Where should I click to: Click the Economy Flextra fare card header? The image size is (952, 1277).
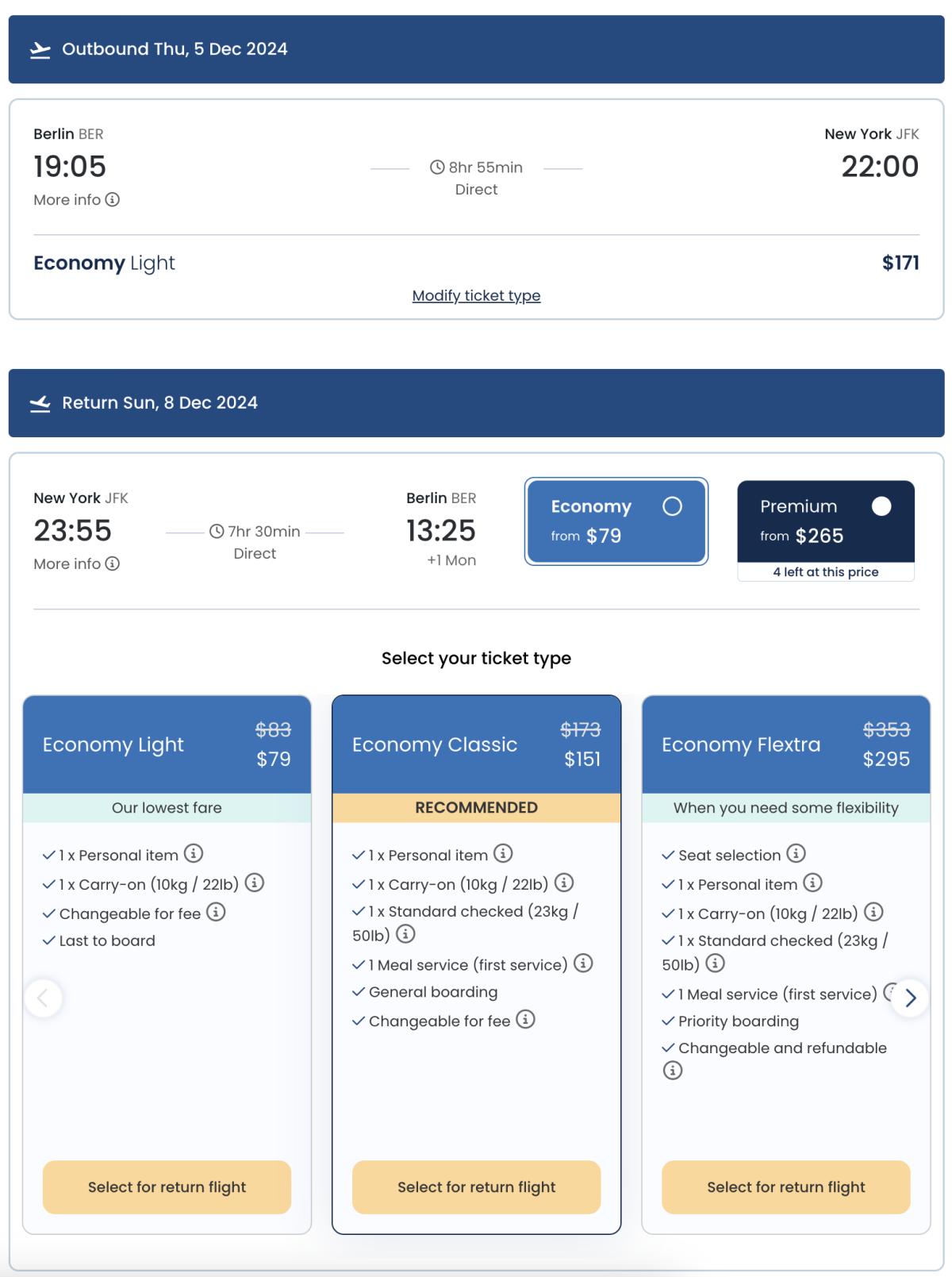pyautogui.click(x=785, y=744)
